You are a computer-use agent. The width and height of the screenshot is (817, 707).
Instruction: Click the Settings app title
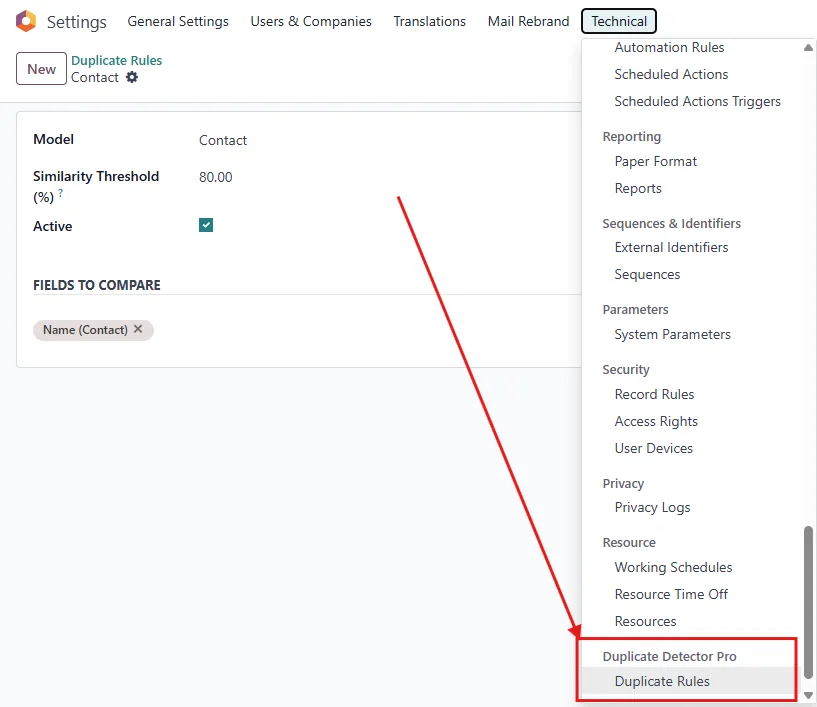point(77,22)
